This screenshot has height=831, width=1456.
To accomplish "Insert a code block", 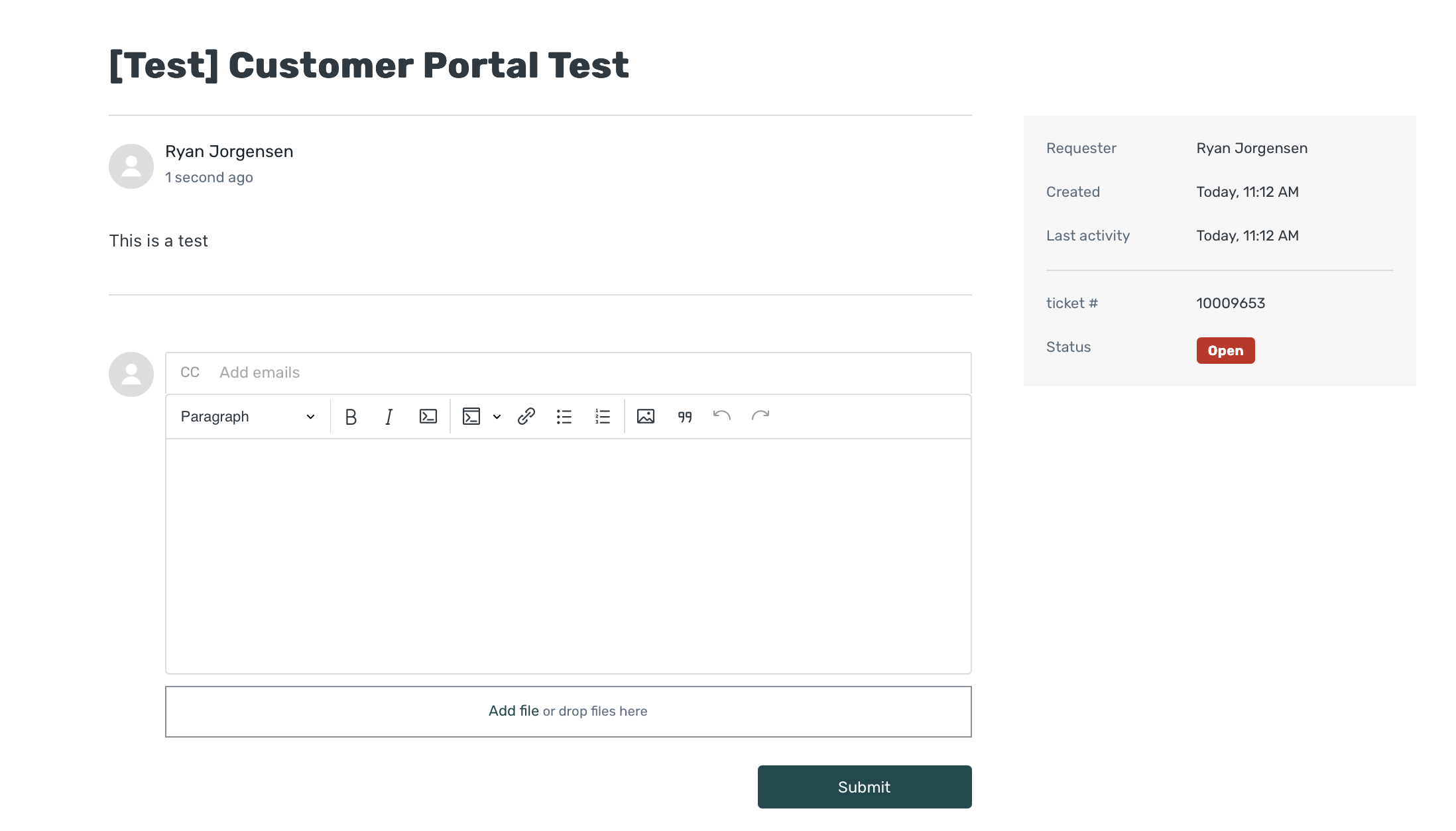I will pos(471,417).
